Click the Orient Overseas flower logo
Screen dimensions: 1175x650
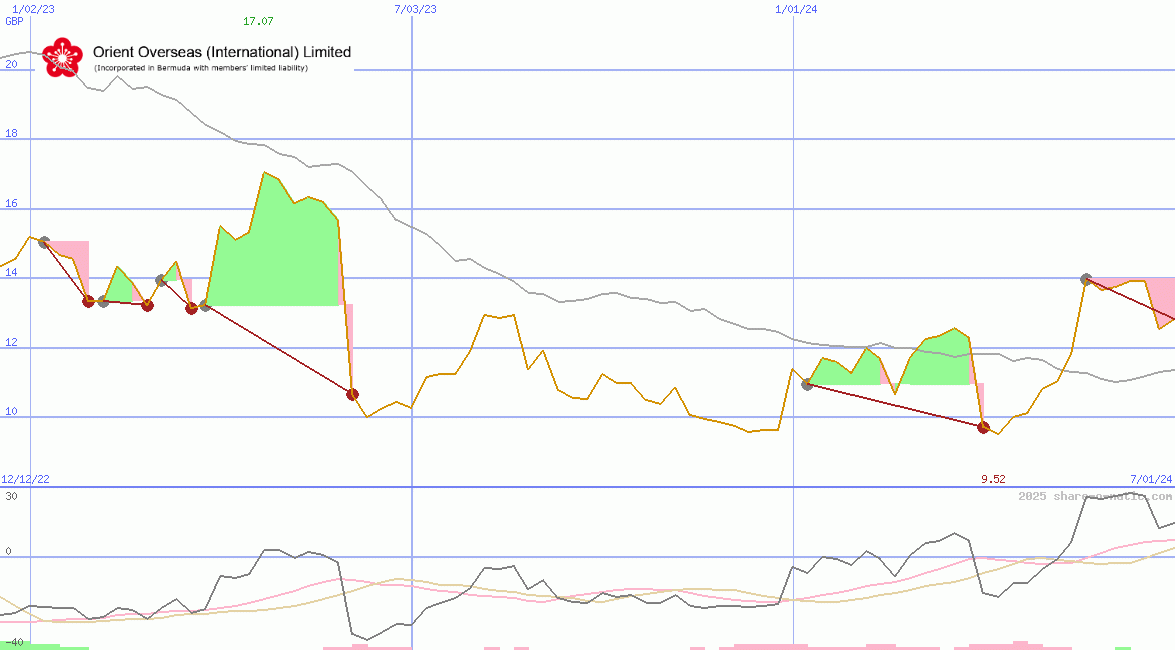(x=62, y=58)
